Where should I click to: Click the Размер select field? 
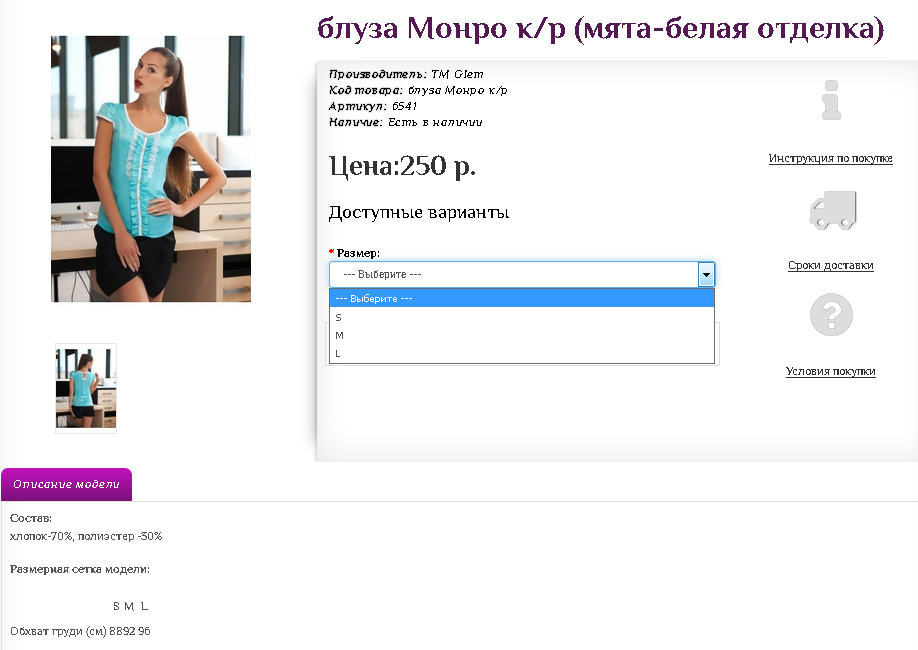click(x=522, y=274)
